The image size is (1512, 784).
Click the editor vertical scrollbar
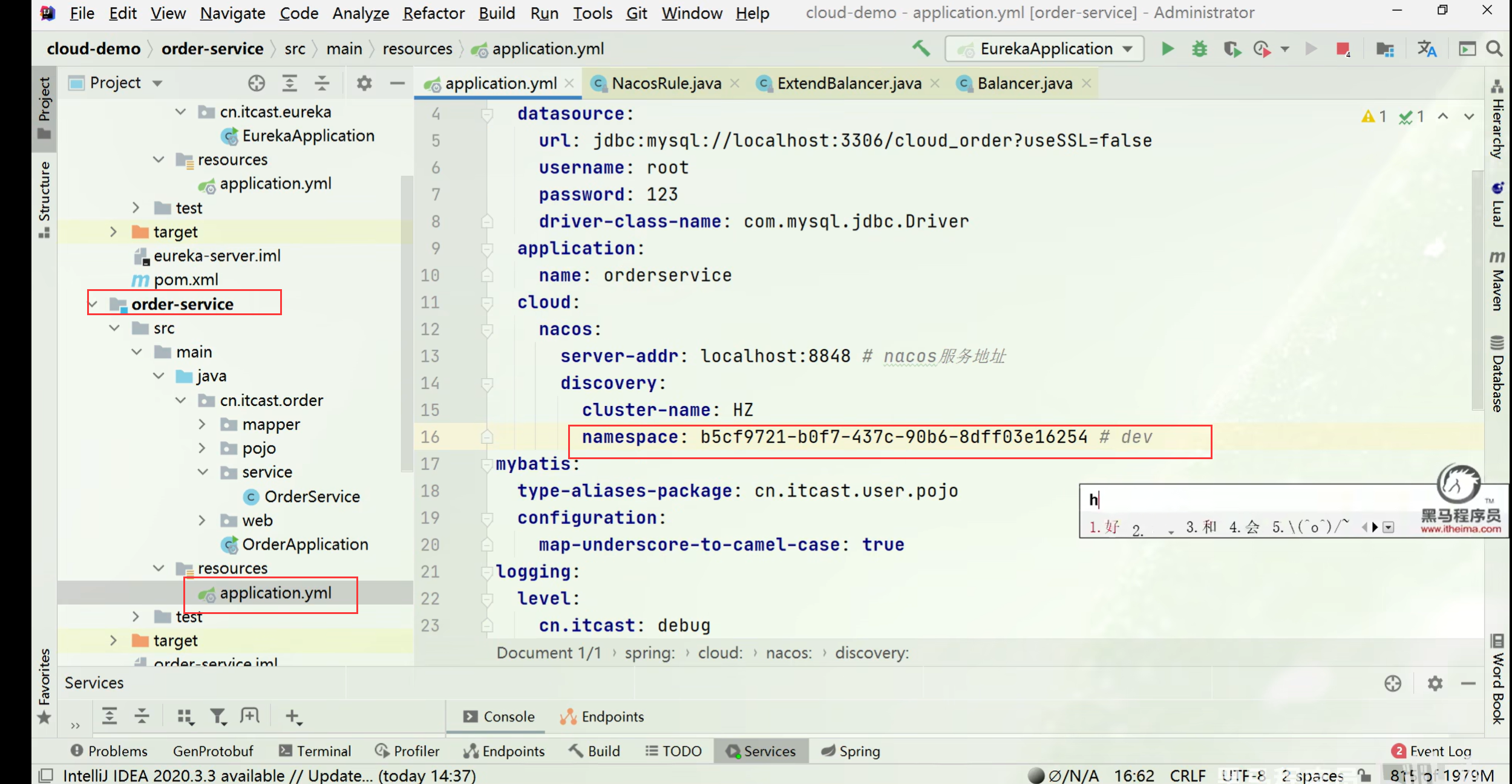point(1477,290)
